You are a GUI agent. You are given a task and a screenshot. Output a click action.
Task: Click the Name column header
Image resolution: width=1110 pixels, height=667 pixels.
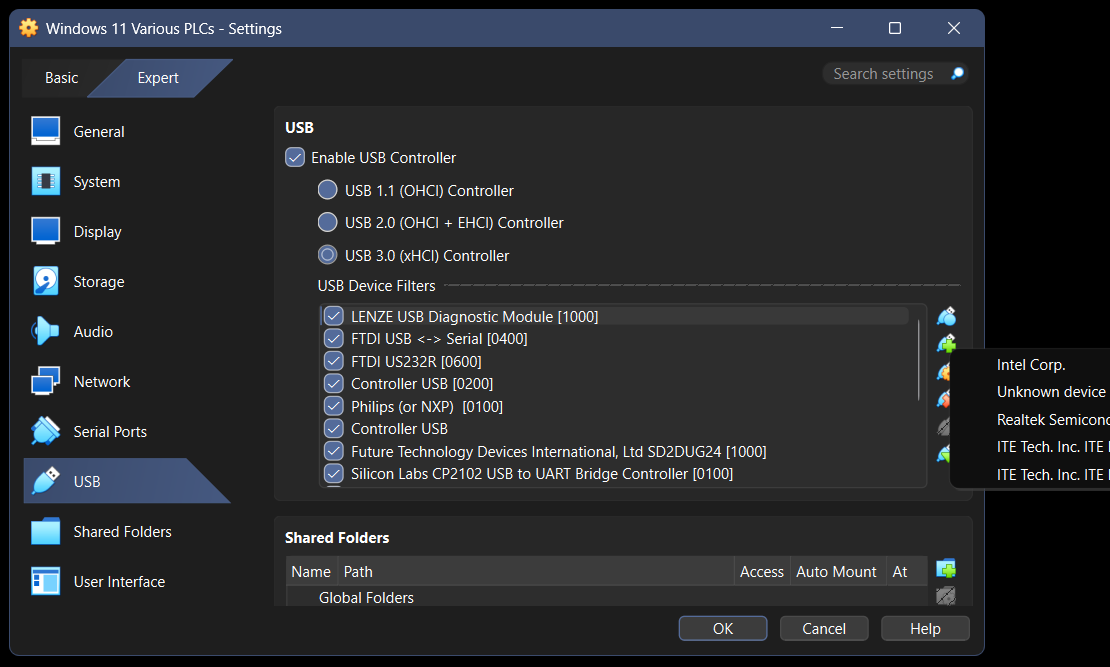[x=311, y=571]
